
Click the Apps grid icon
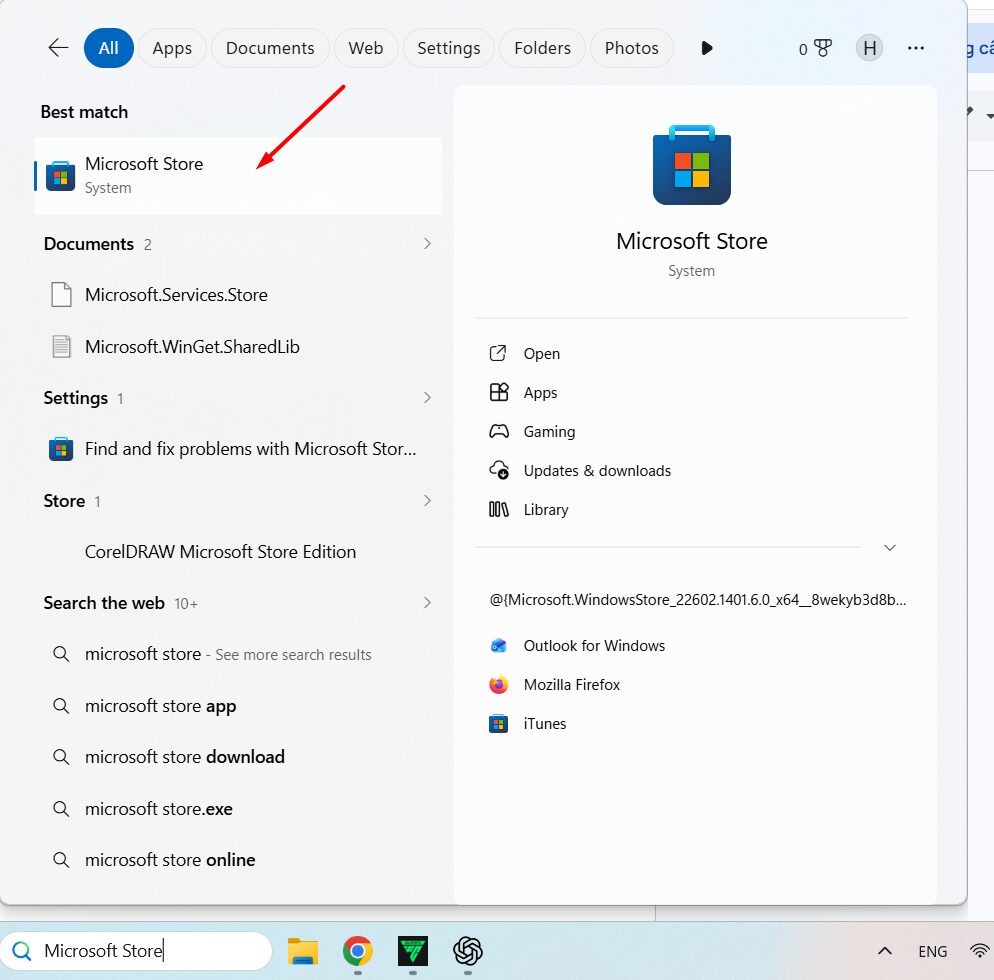tap(498, 392)
